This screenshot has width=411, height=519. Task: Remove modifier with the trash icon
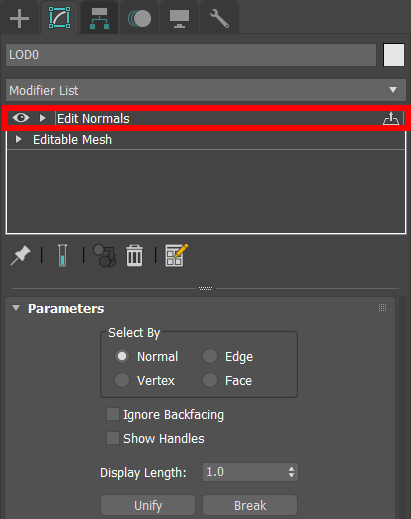(134, 256)
